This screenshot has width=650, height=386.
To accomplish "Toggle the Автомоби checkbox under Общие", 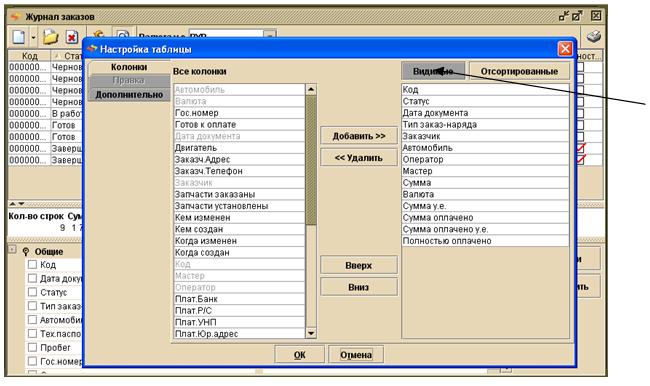I will click(x=32, y=320).
